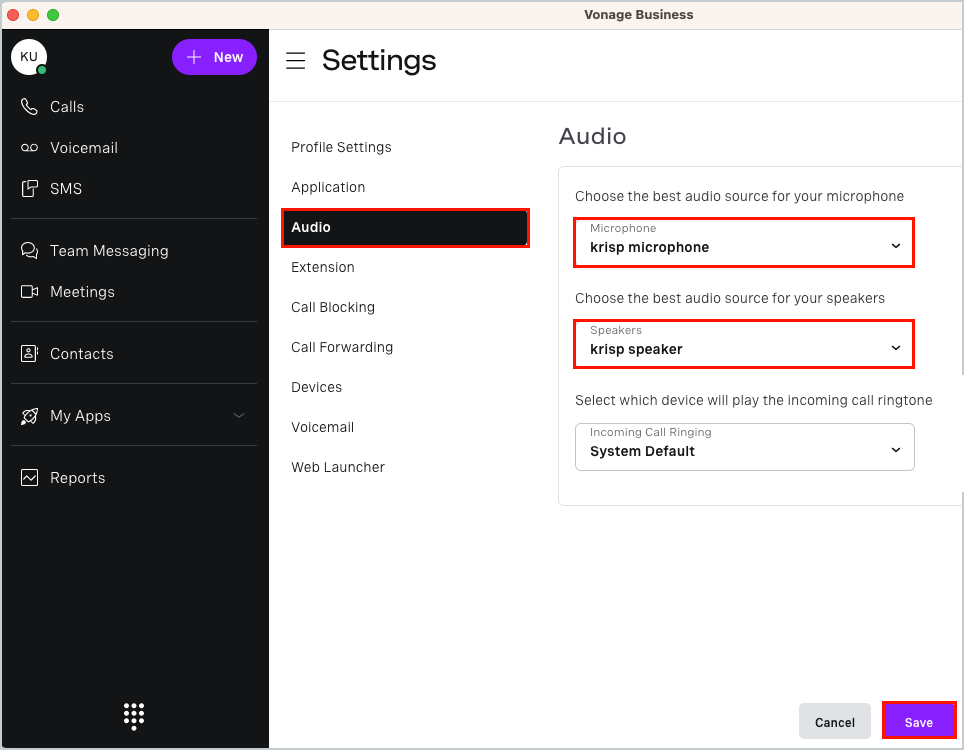Click the Contacts address book icon
This screenshot has width=964, height=750.
click(29, 354)
